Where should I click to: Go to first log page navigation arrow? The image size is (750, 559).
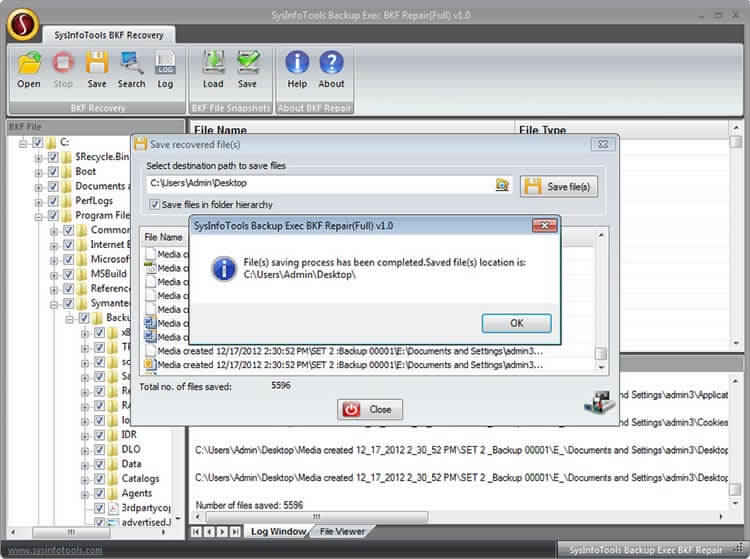pos(196,532)
